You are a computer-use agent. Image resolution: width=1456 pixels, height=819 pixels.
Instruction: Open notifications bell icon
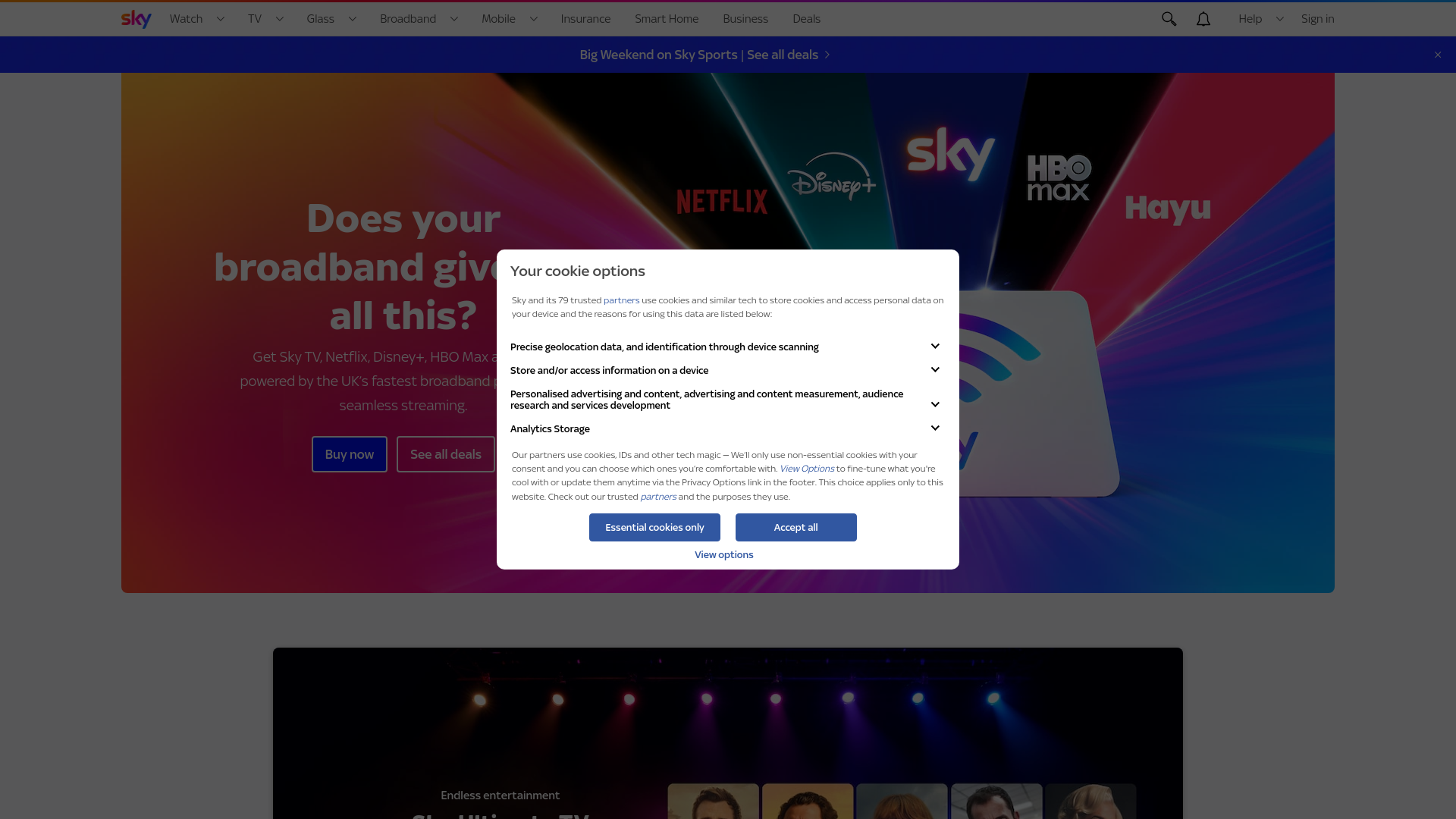point(1203,19)
